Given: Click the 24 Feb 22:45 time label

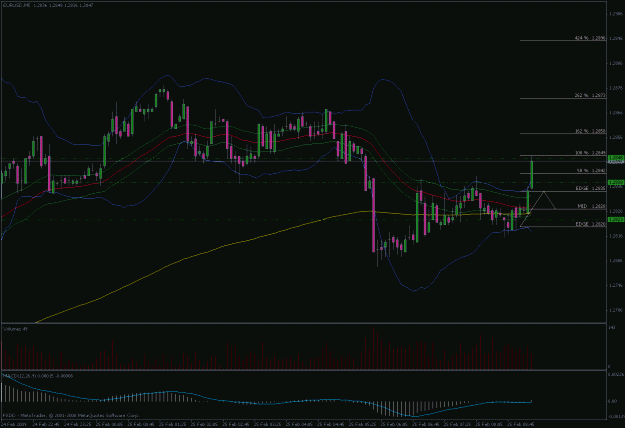Looking at the screenshot, I should click(x=47, y=424).
